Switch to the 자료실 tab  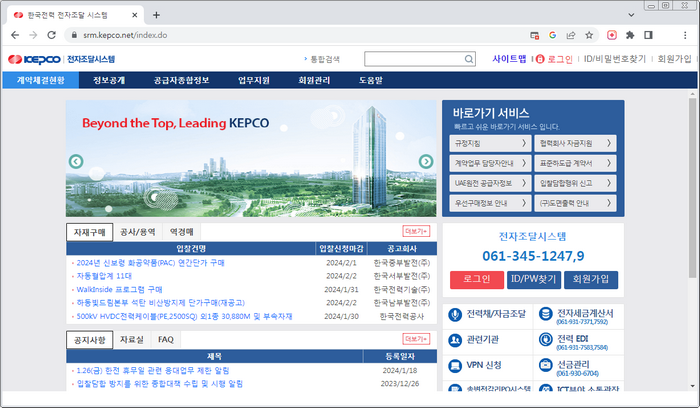coord(132,340)
